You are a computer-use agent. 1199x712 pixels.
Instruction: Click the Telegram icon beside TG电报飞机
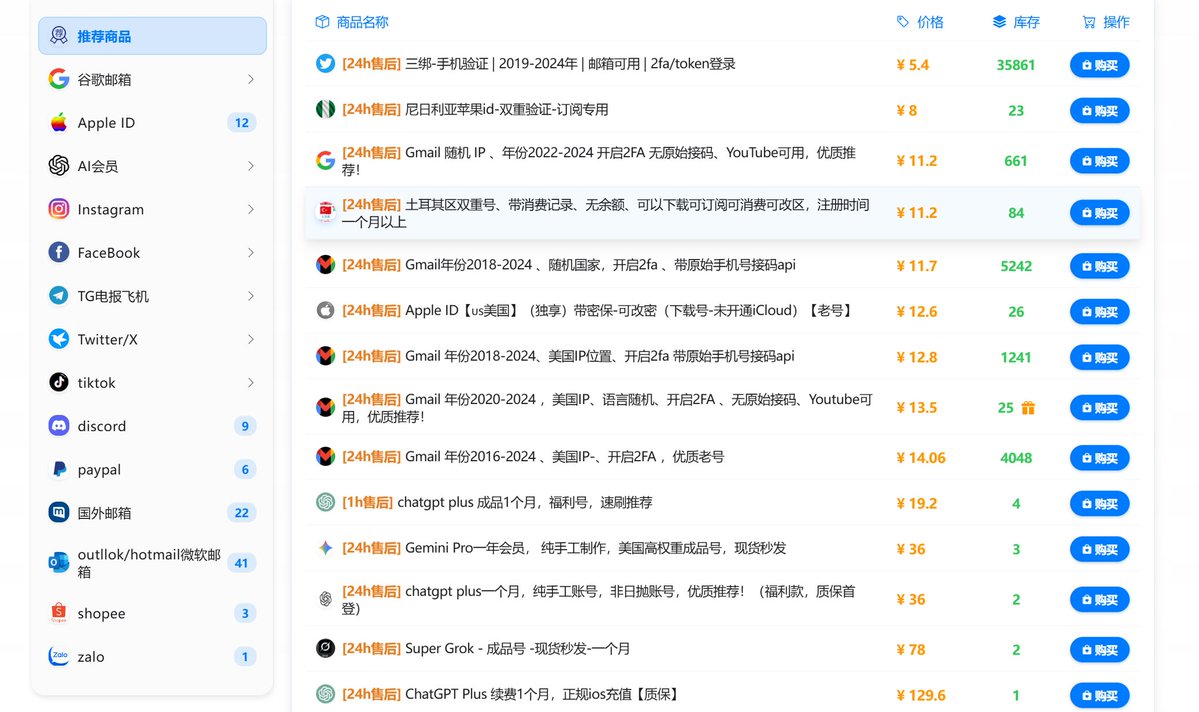point(59,295)
